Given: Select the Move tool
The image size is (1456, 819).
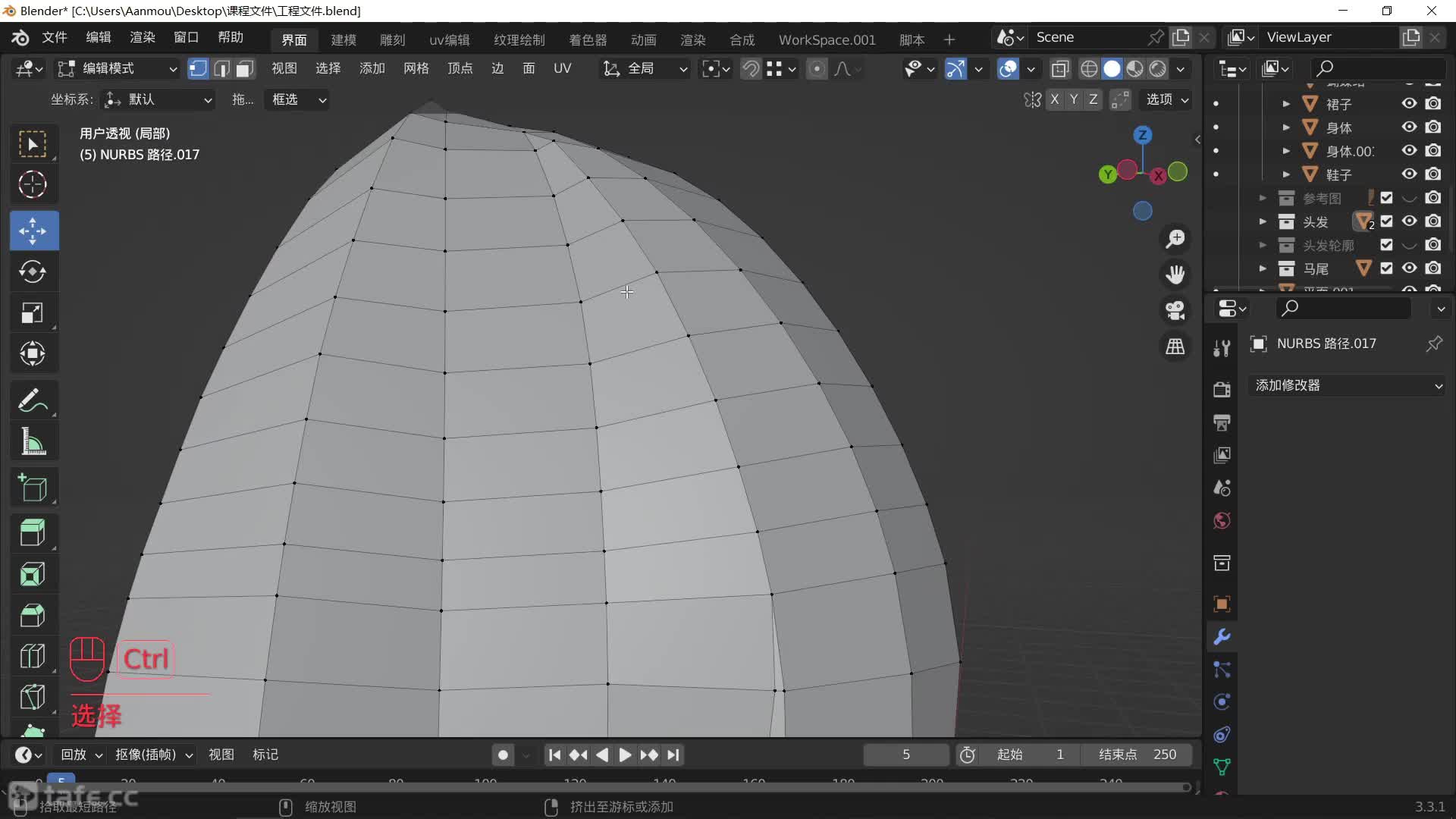Looking at the screenshot, I should click(33, 231).
